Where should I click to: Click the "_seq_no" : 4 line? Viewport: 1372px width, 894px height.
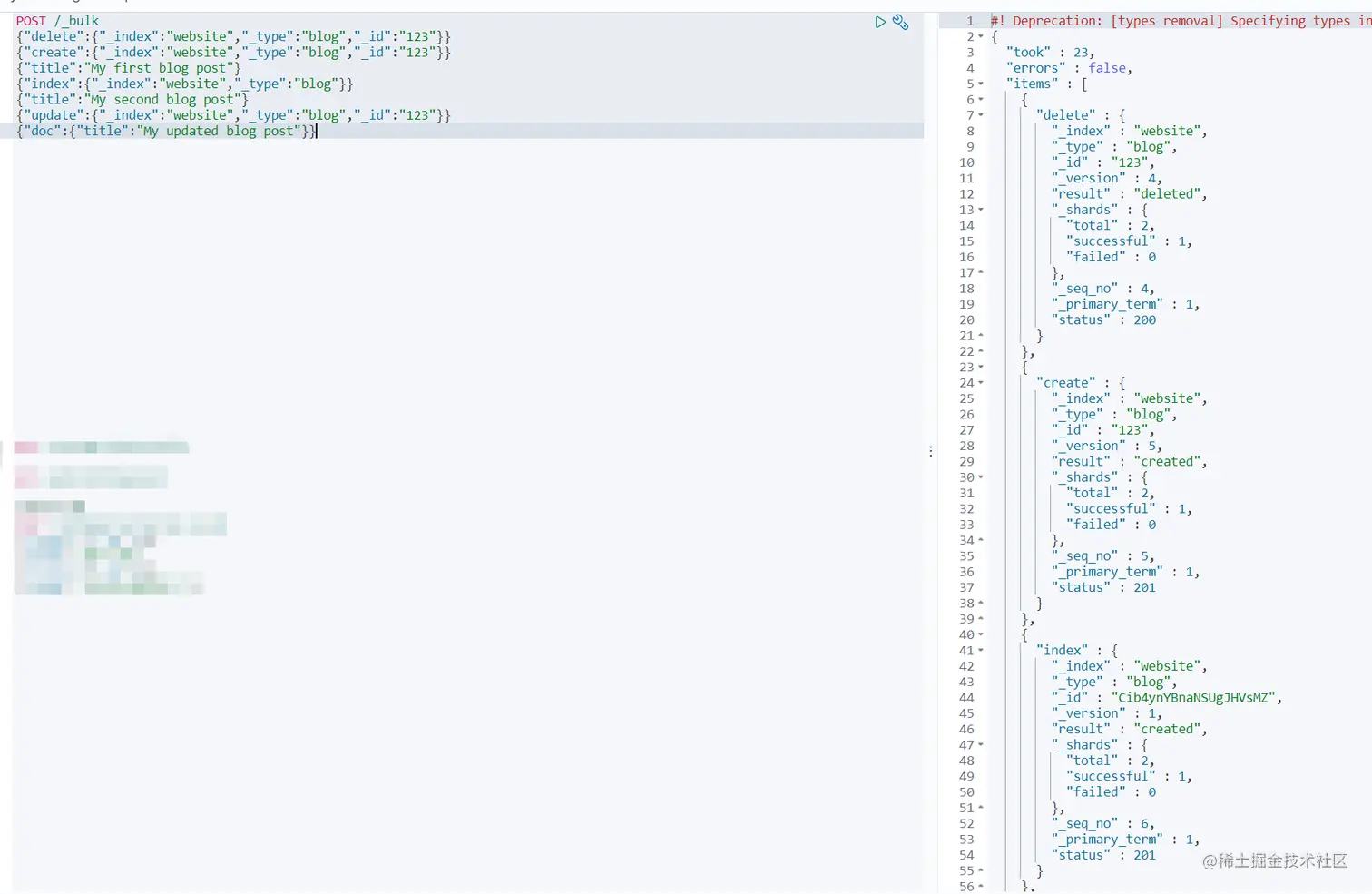[1103, 289]
